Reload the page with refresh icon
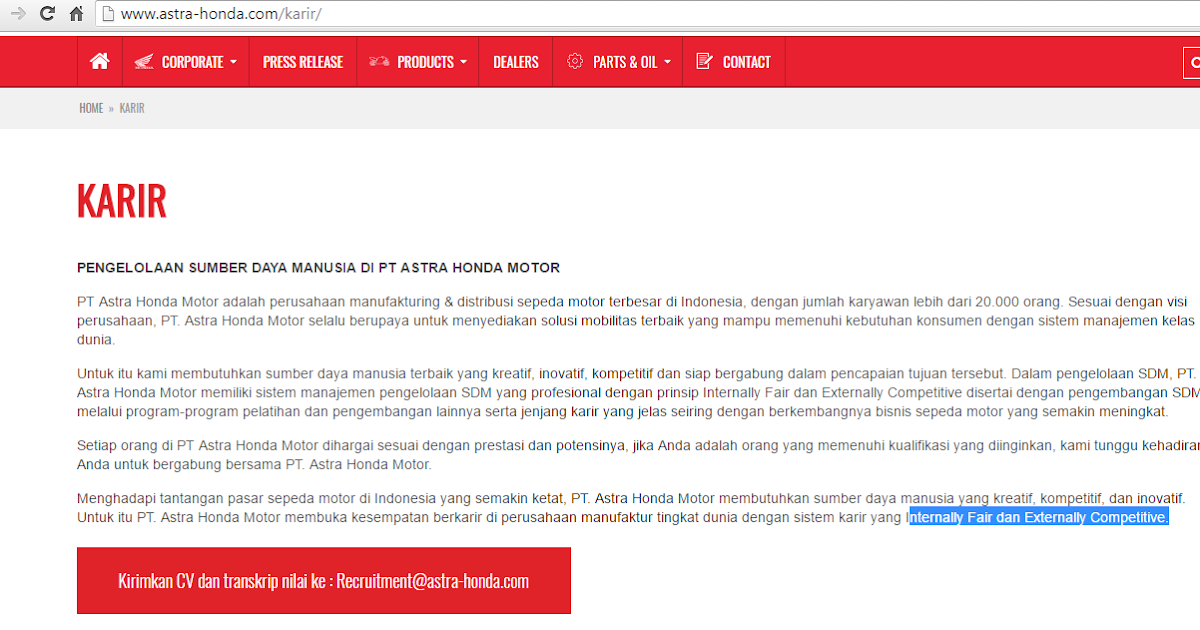This screenshot has height=630, width=1200. 47,14
